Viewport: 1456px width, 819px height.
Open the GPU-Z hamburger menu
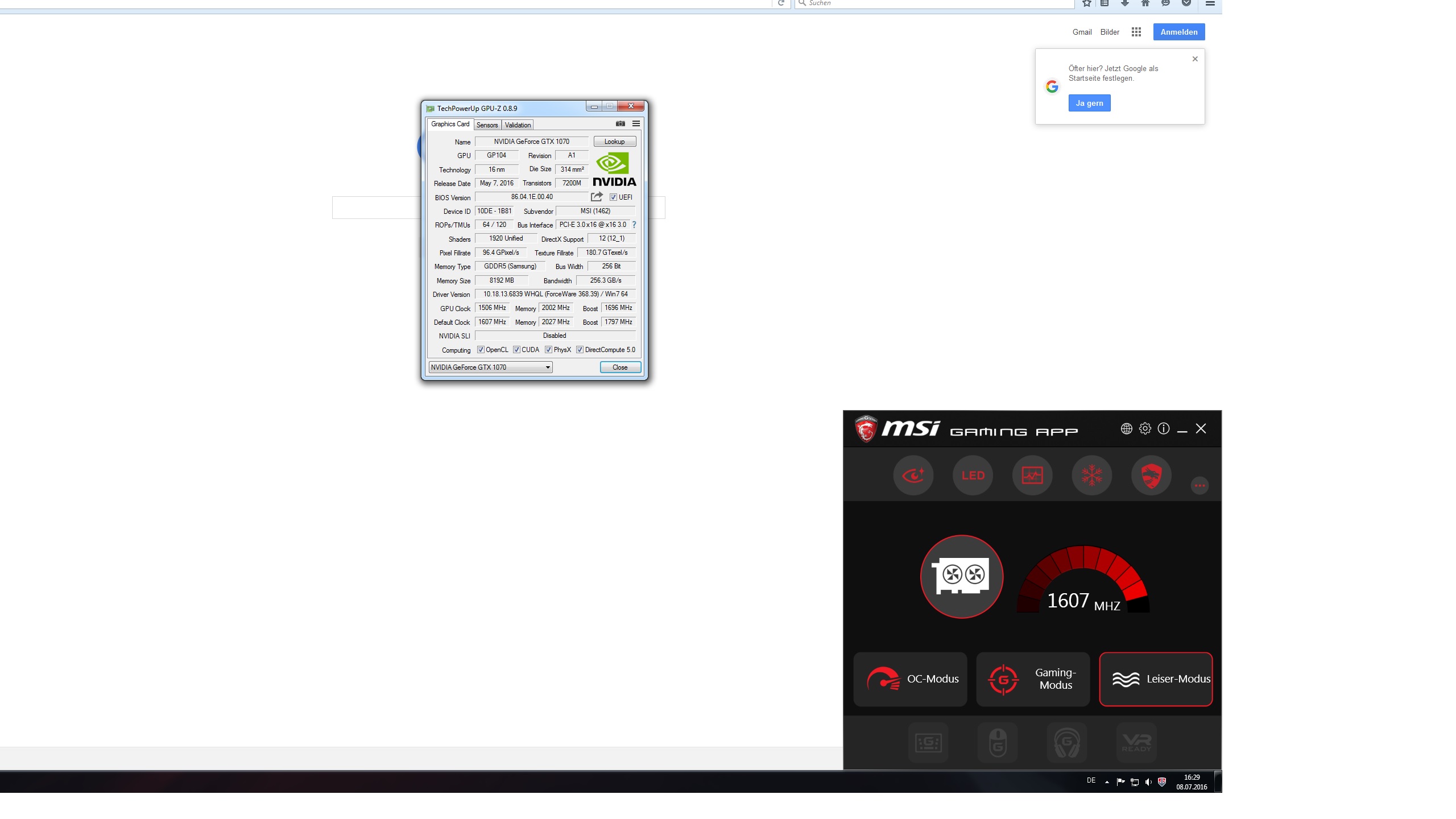(636, 124)
